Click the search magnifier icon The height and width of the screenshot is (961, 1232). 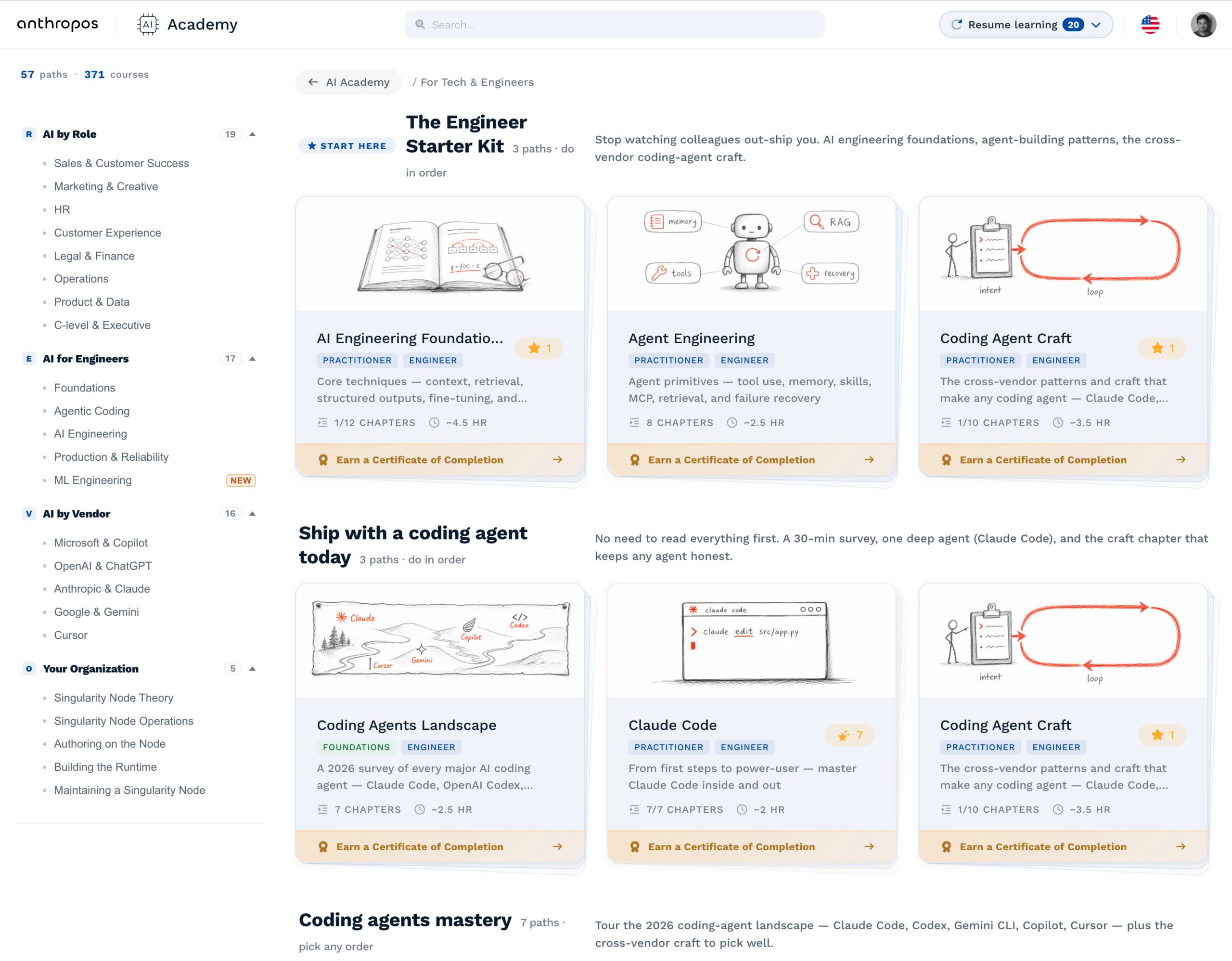tap(420, 24)
